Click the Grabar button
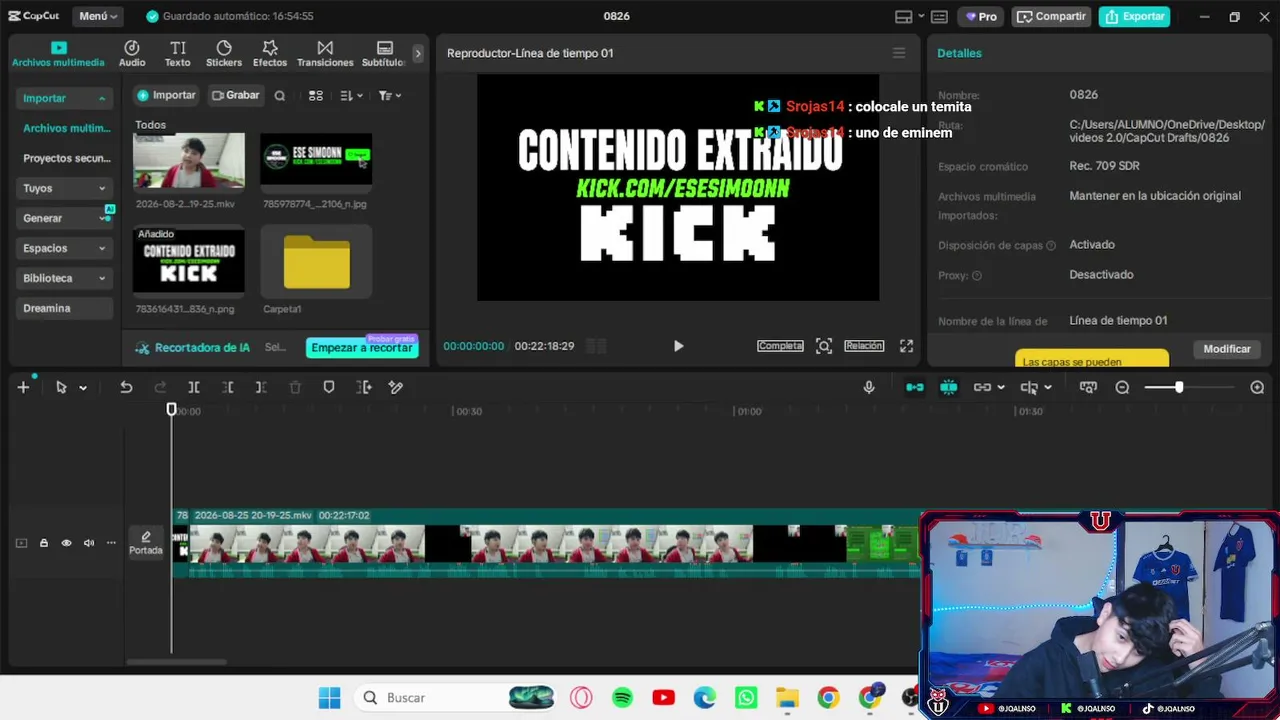This screenshot has width=1280, height=720. click(236, 96)
